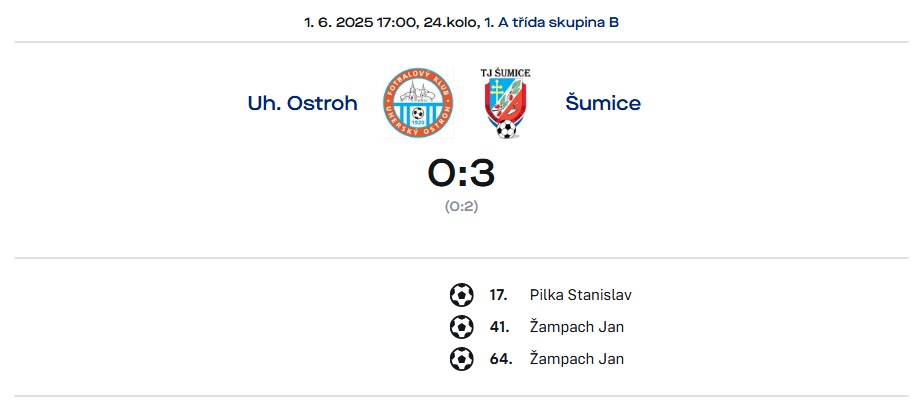Click the goal ball icon at 17th minute
Image resolution: width=922 pixels, height=412 pixels.
point(462,295)
